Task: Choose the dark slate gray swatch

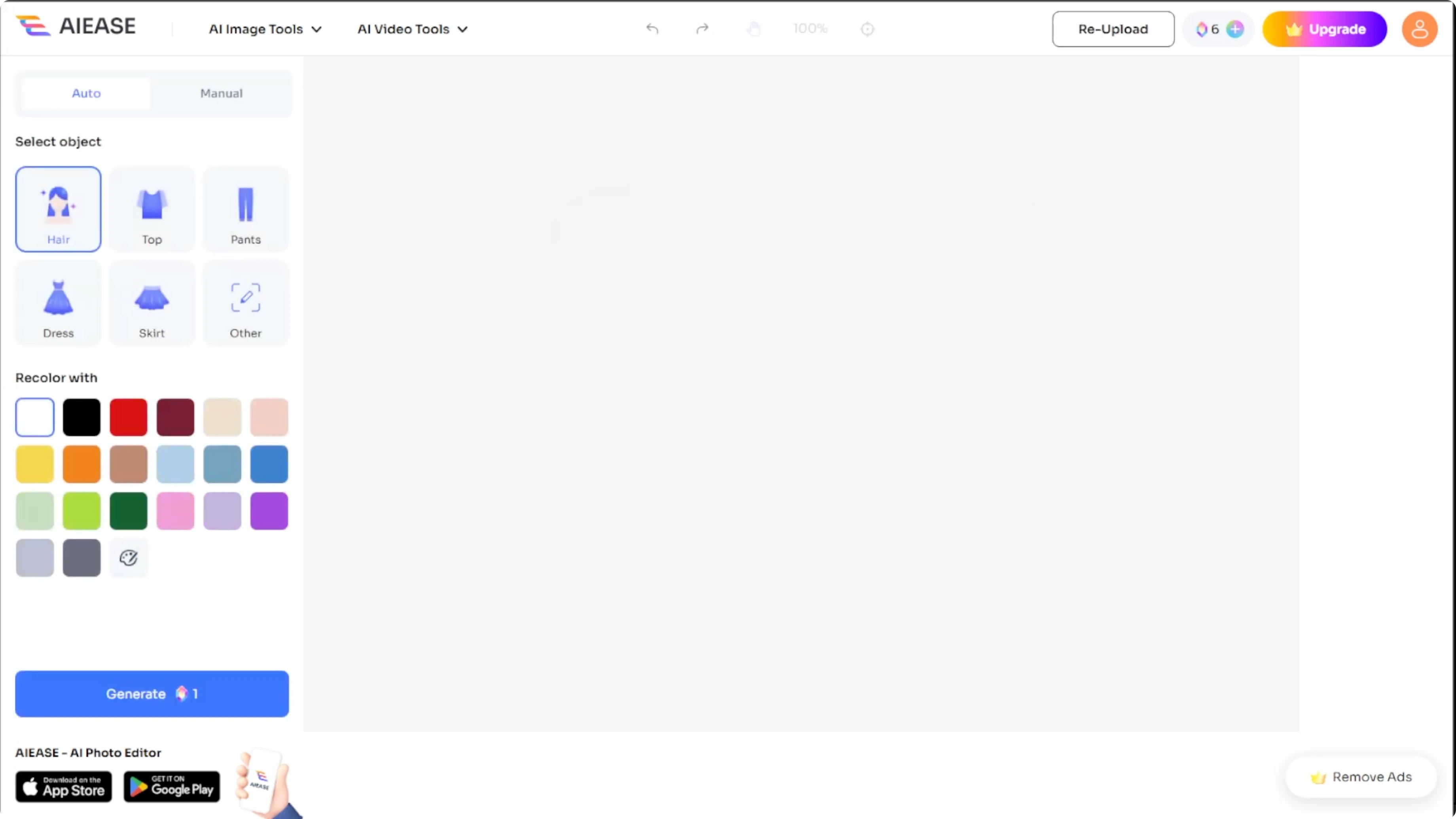Action: pyautogui.click(x=82, y=558)
